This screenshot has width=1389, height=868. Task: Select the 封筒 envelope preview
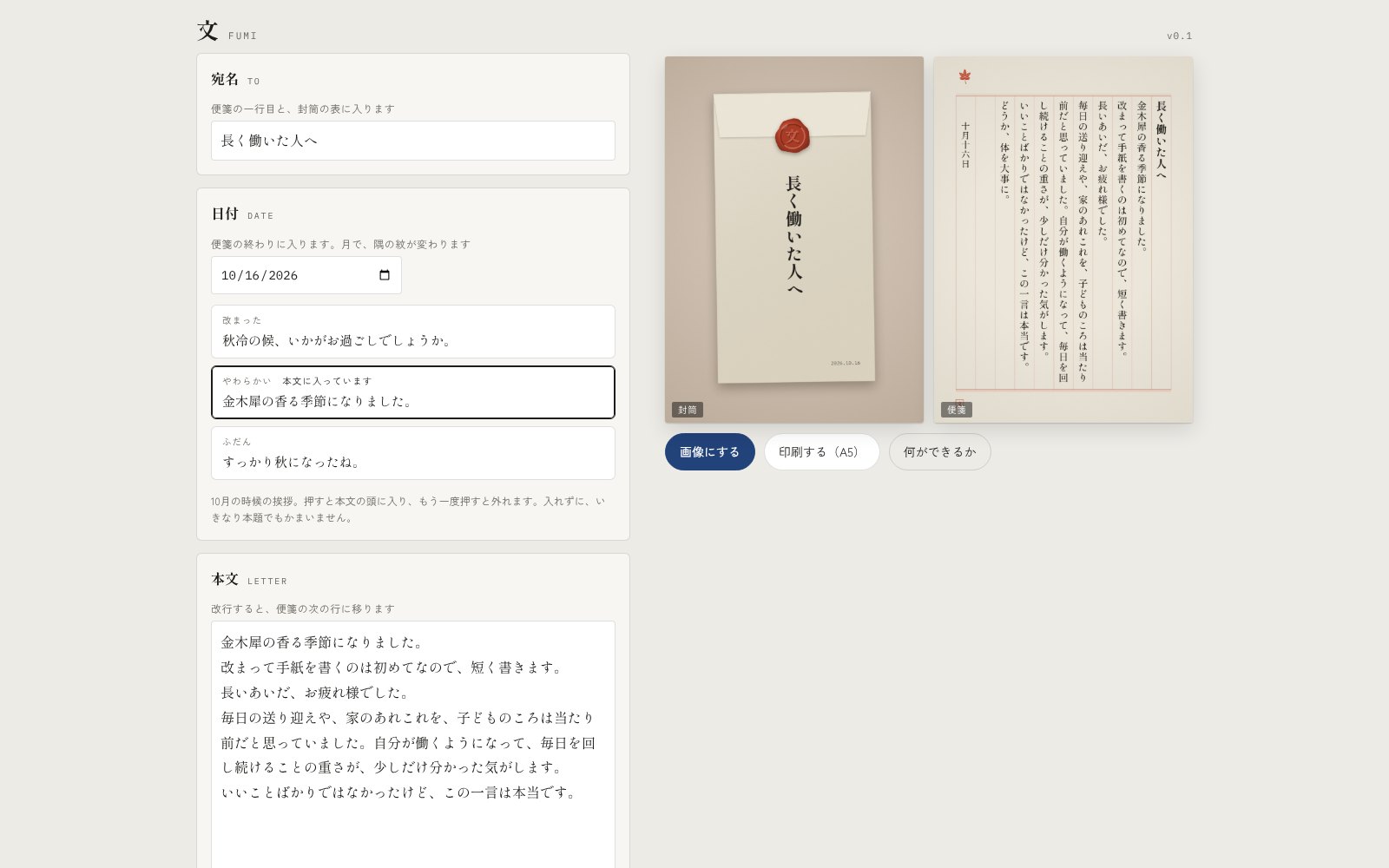(x=794, y=240)
